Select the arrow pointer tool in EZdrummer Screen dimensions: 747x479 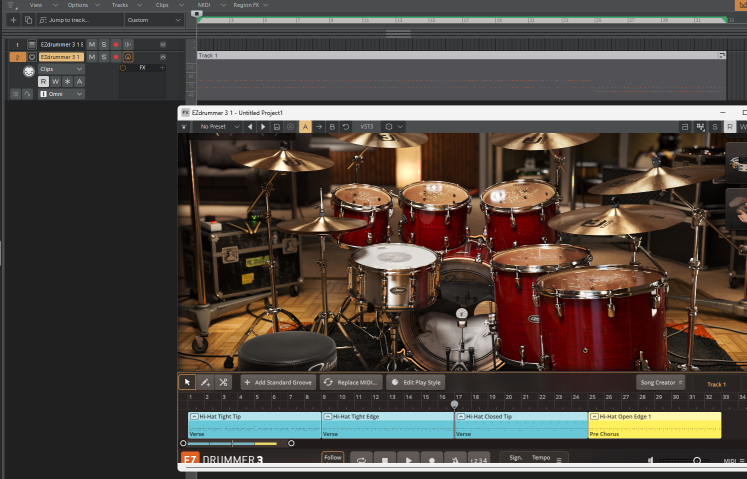(187, 382)
